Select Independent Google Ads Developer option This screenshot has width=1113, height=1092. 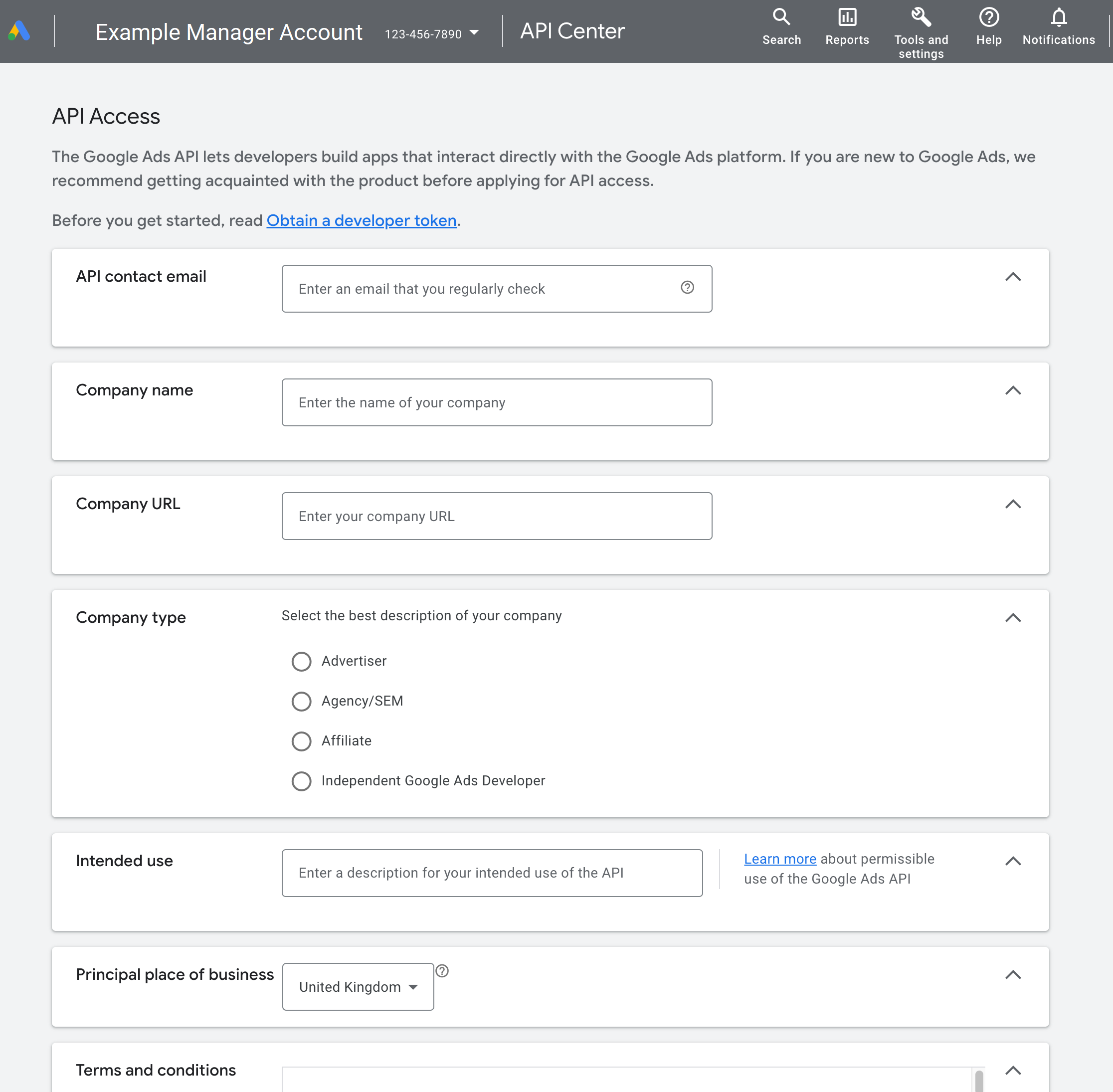coord(301,780)
